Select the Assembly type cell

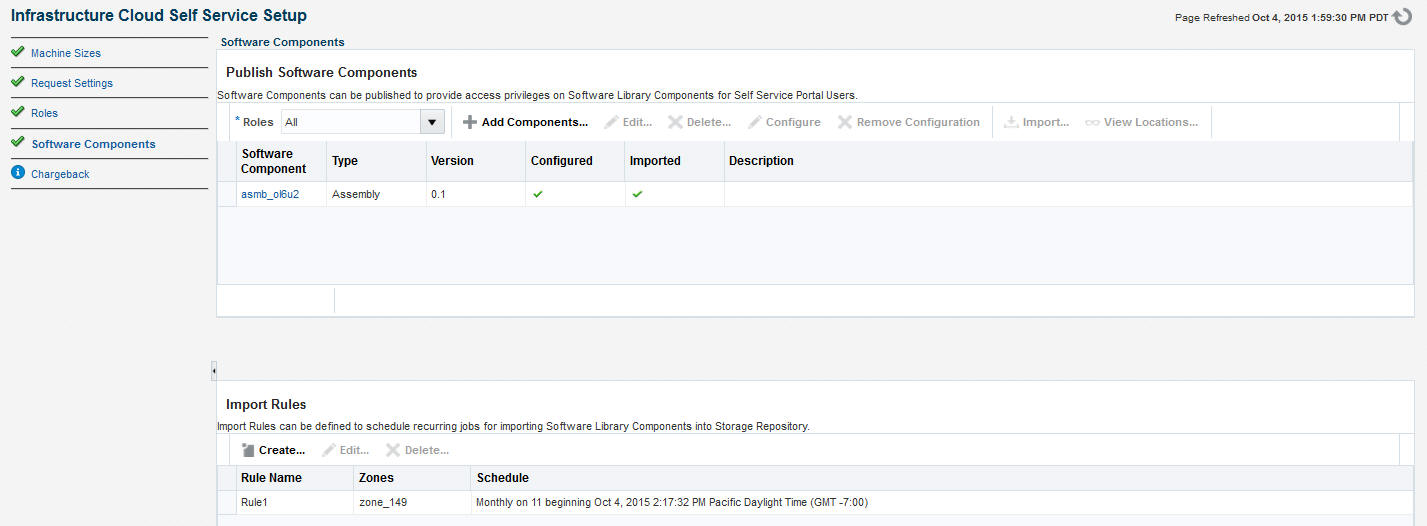[376, 194]
